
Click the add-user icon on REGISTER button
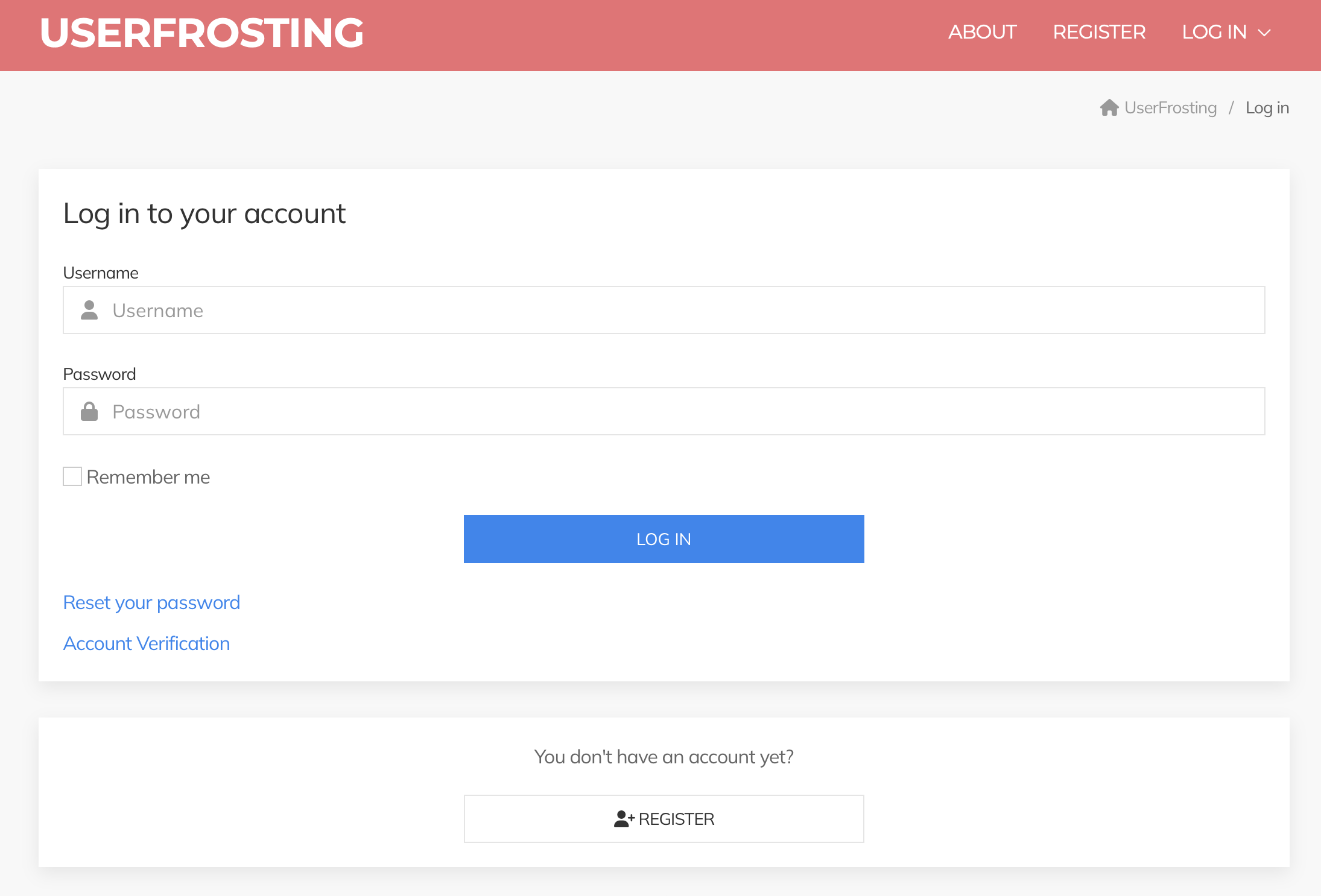point(624,819)
